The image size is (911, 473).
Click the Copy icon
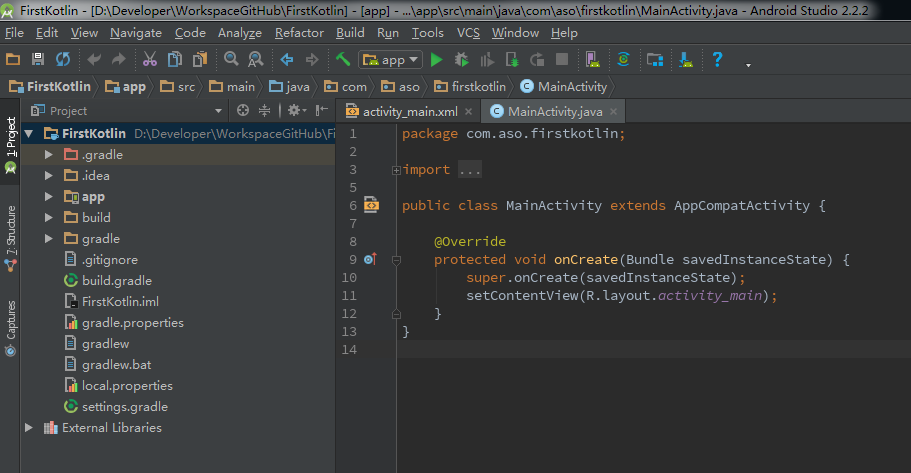coord(175,59)
